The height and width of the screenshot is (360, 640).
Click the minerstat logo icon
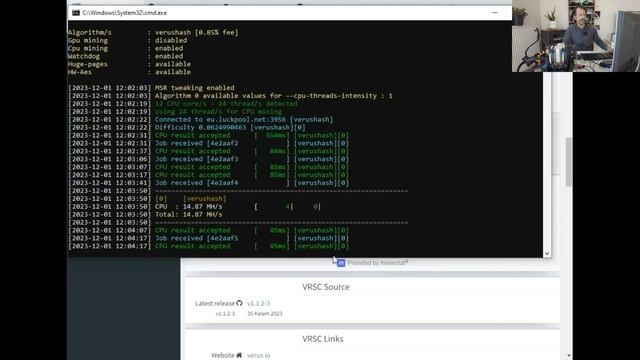click(x=341, y=263)
